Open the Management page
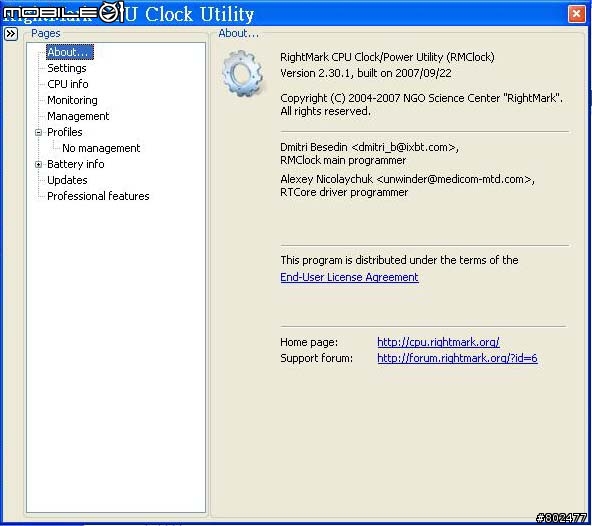The height and width of the screenshot is (526, 592). coord(78,116)
